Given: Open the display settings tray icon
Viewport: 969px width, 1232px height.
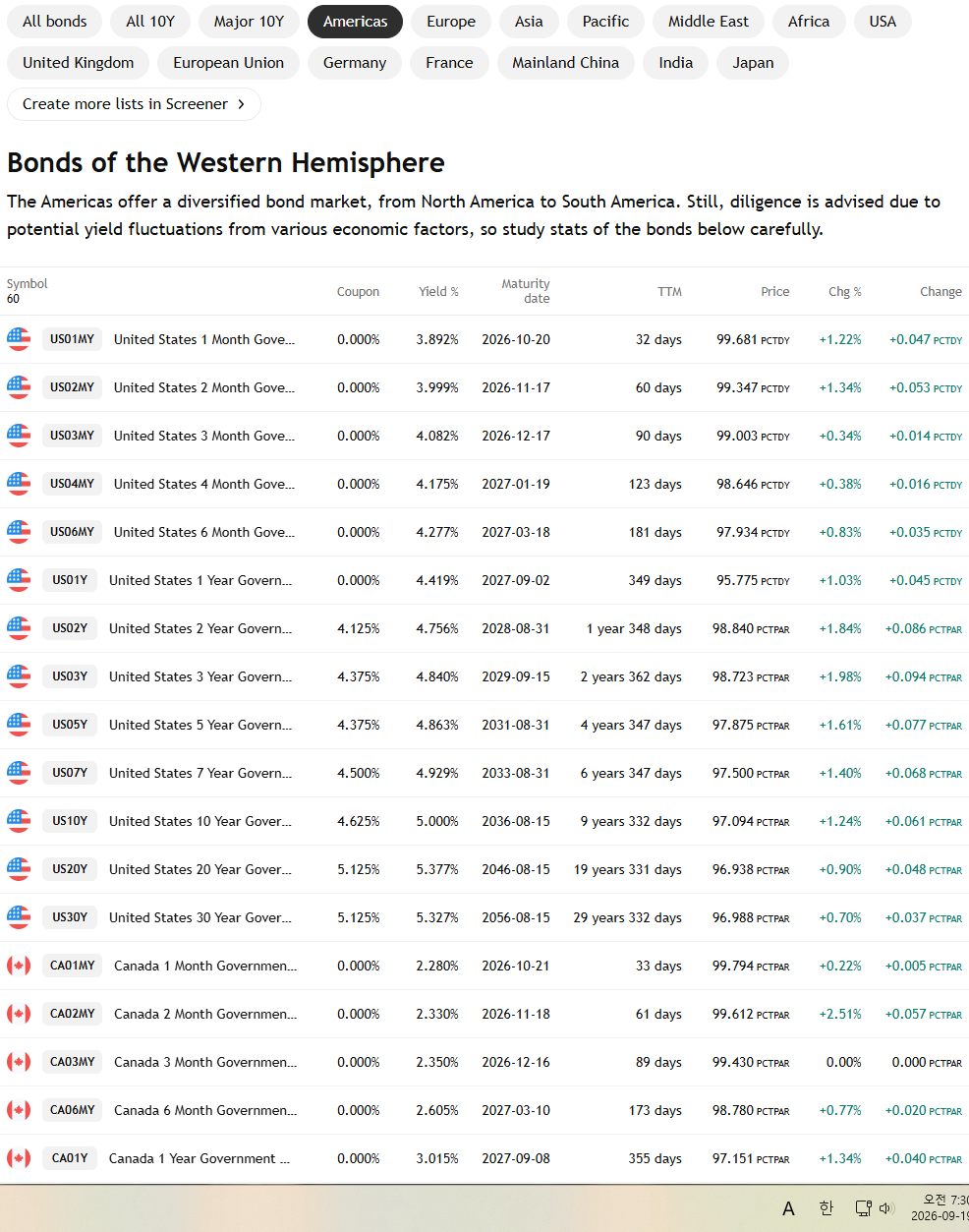Looking at the screenshot, I should click(863, 1208).
